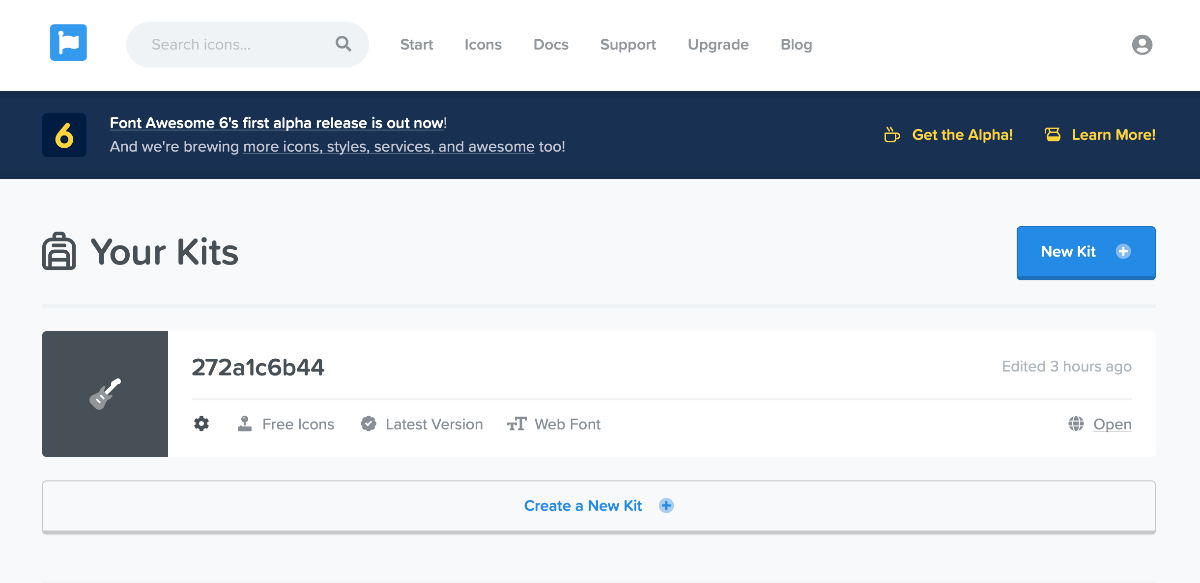This screenshot has width=1200, height=583.
Task: Open kit 272a1c6b44 by its name
Action: pyautogui.click(x=258, y=367)
